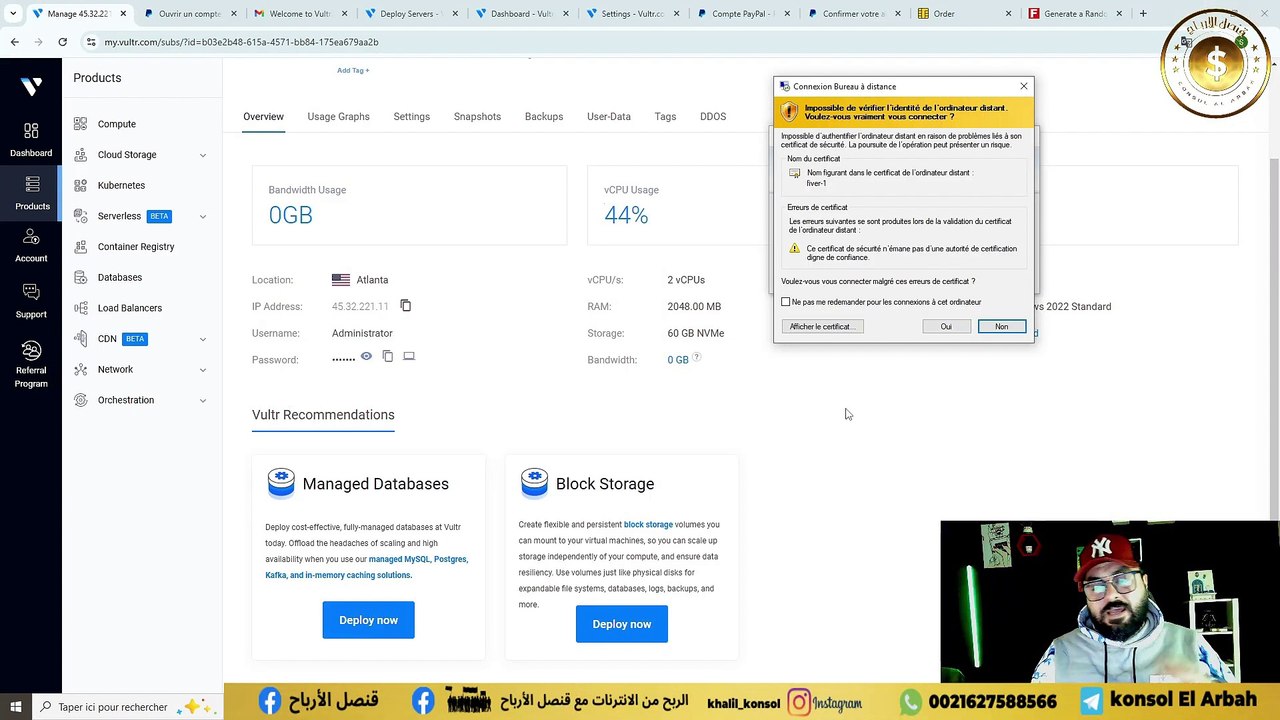This screenshot has width=1280, height=720.
Task: Open the Snapshots tab
Action: (477, 117)
